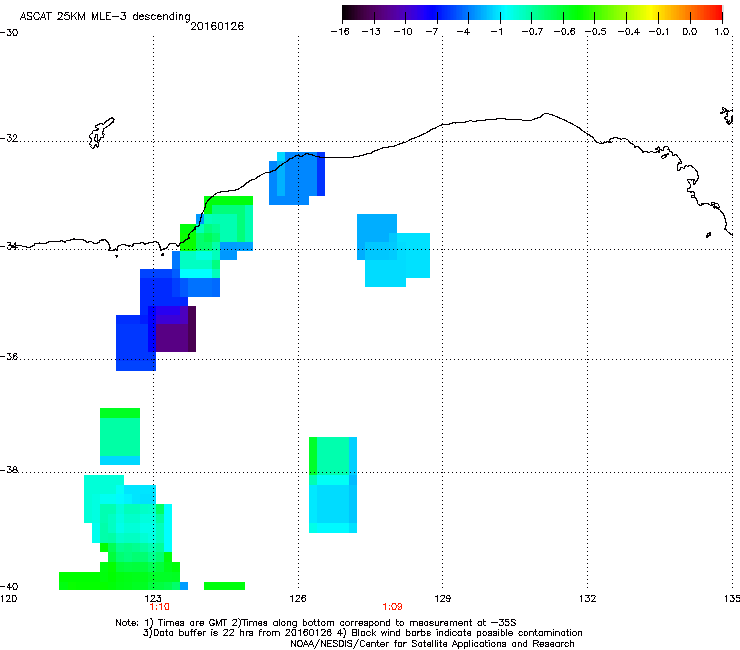
Task: Click the longitude label 132
Action: pyautogui.click(x=587, y=599)
